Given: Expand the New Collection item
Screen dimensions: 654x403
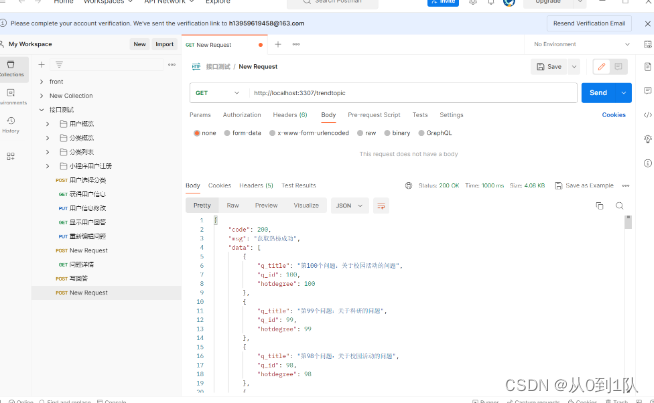Looking at the screenshot, I should coord(42,96).
